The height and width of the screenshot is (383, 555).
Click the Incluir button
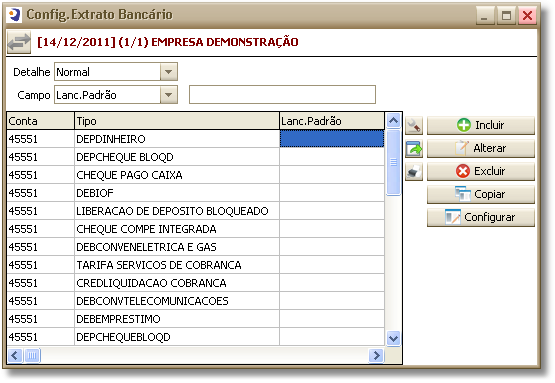click(481, 125)
